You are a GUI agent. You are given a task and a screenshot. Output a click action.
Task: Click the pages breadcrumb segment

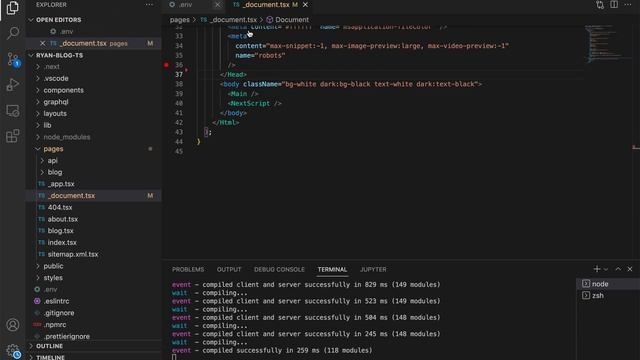pyautogui.click(x=180, y=20)
